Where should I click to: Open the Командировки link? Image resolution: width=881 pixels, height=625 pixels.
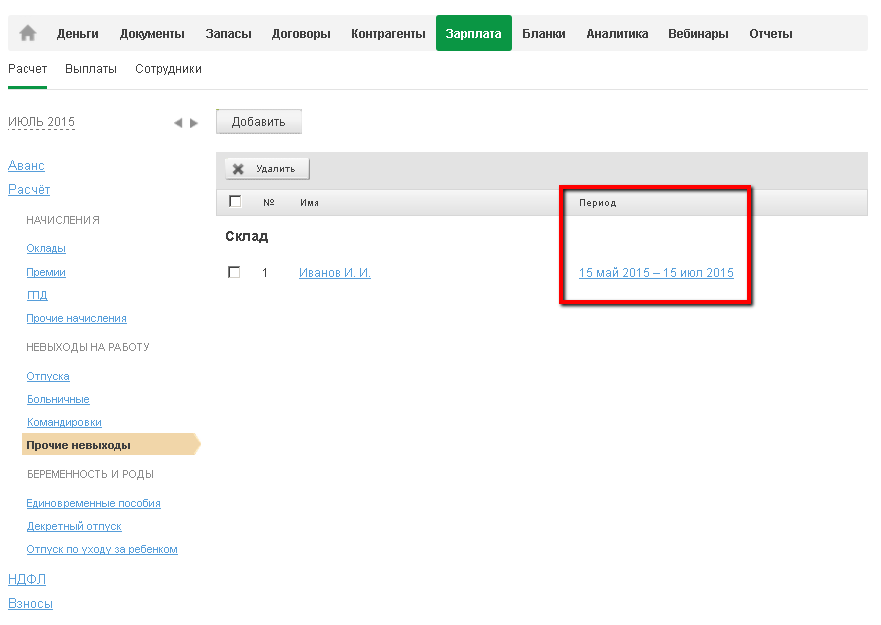[64, 423]
